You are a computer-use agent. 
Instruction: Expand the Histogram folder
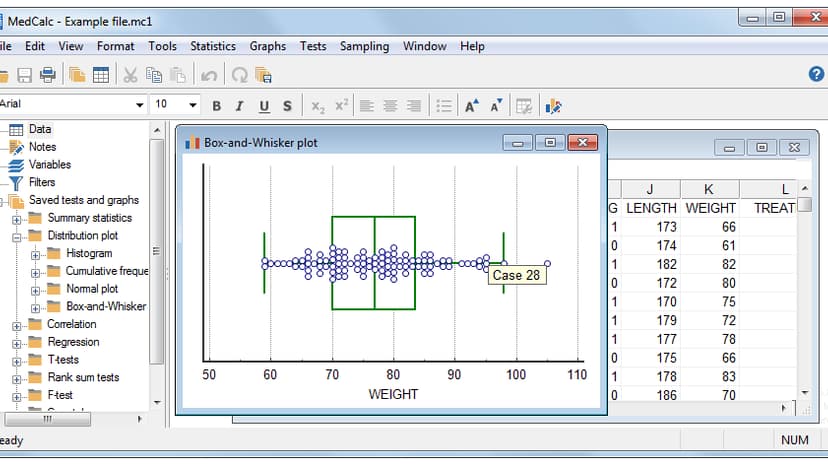(x=35, y=255)
